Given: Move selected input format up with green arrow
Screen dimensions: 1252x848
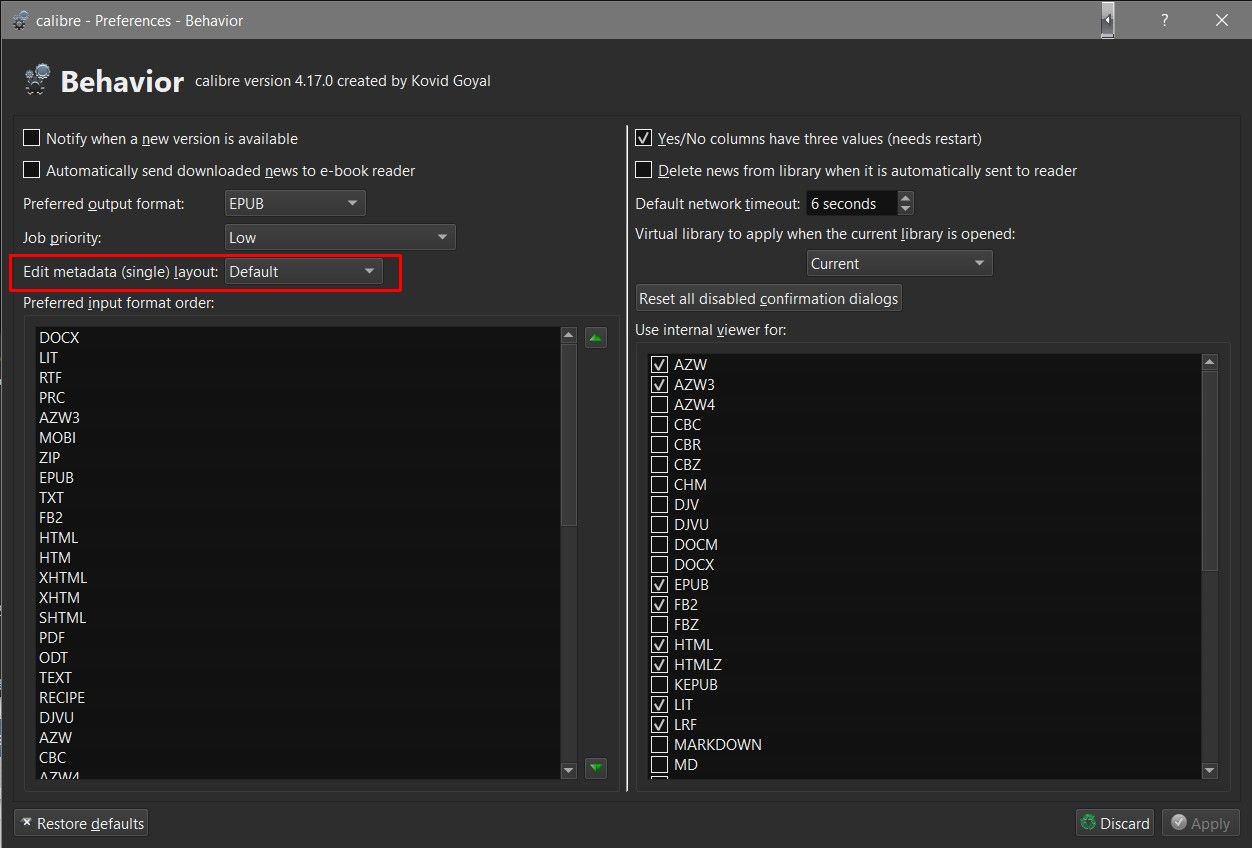Looking at the screenshot, I should click(x=596, y=338).
